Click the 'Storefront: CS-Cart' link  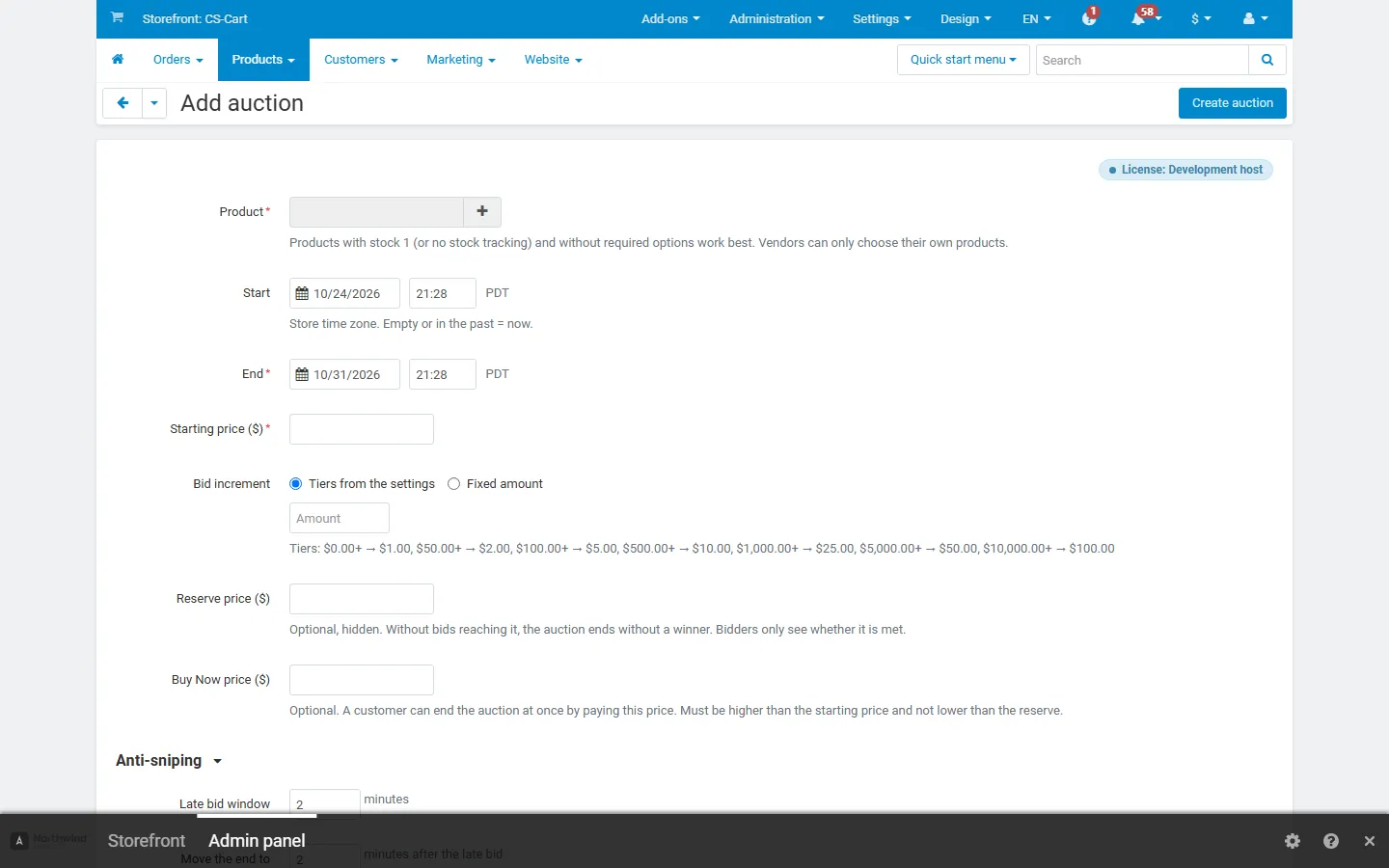coord(195,18)
